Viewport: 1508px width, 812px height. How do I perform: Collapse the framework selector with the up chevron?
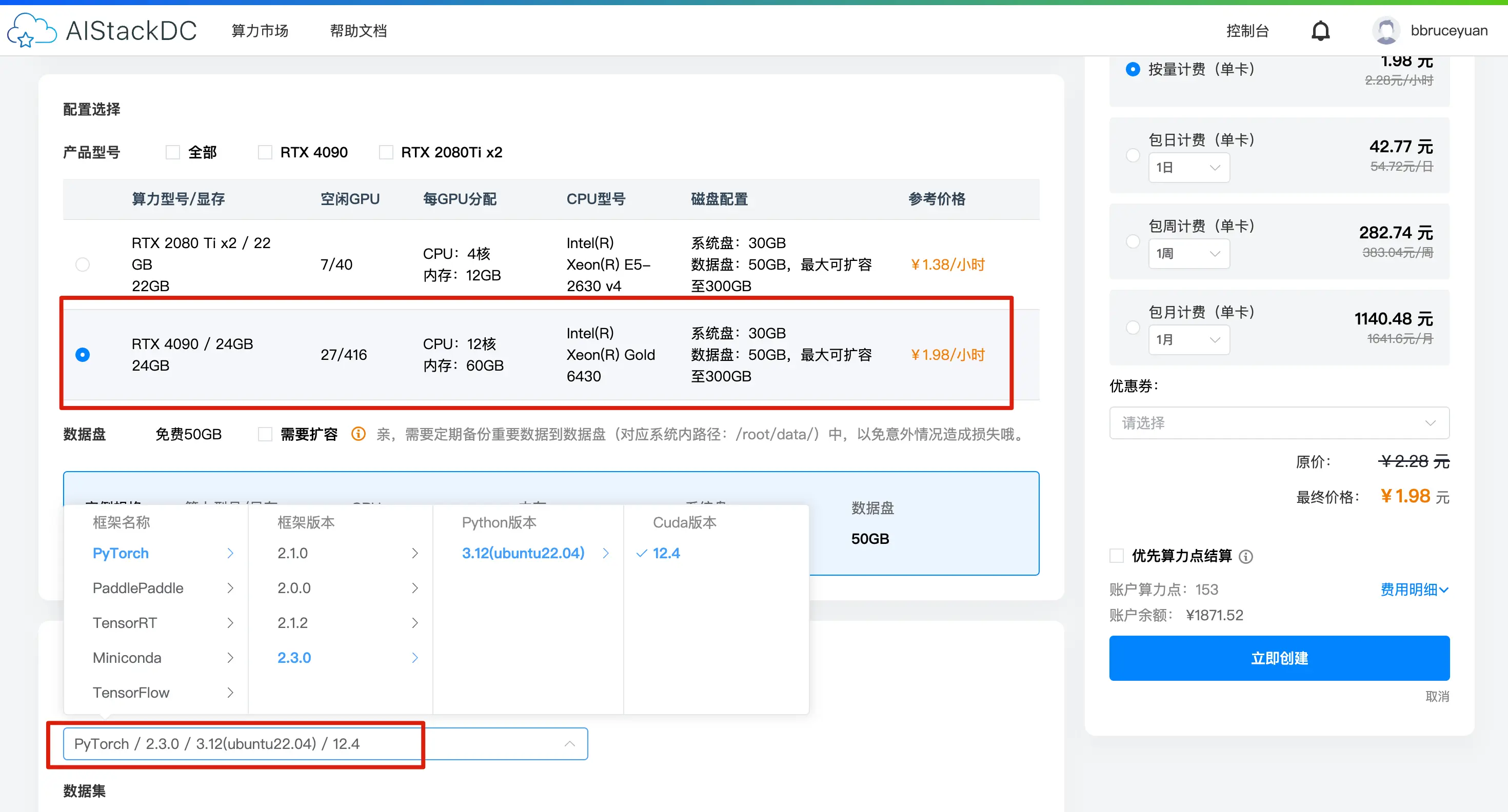pos(568,743)
